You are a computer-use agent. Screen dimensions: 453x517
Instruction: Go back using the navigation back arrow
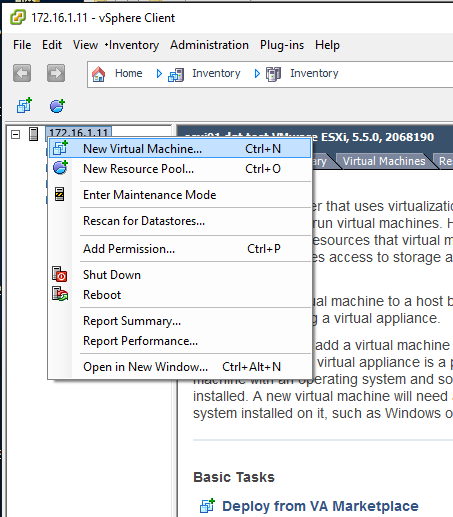point(22,73)
